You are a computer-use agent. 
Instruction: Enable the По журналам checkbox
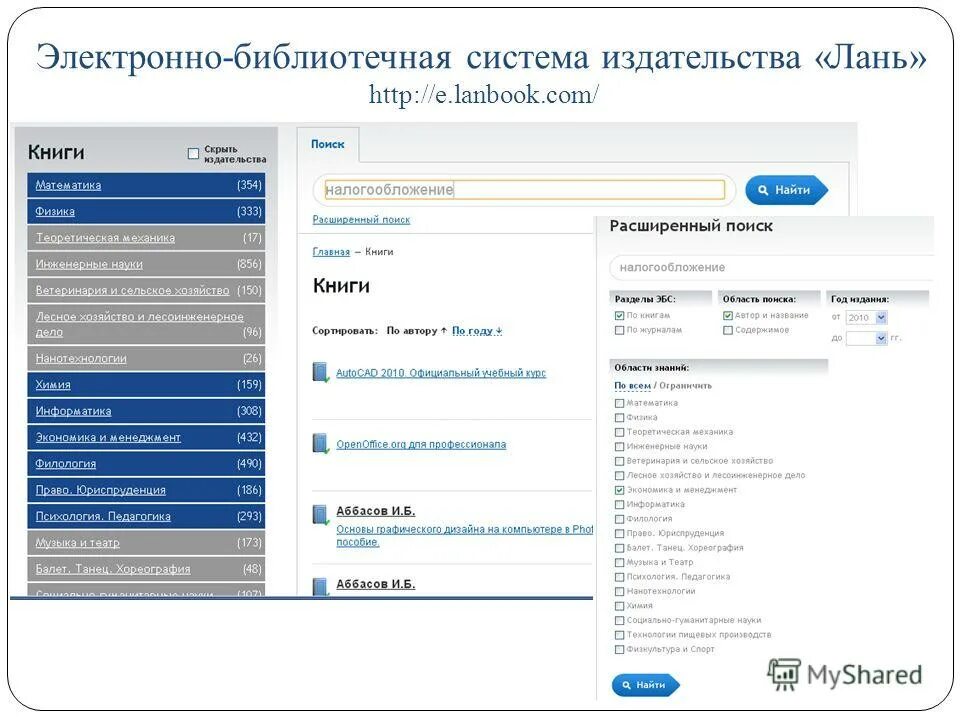pyautogui.click(x=618, y=330)
